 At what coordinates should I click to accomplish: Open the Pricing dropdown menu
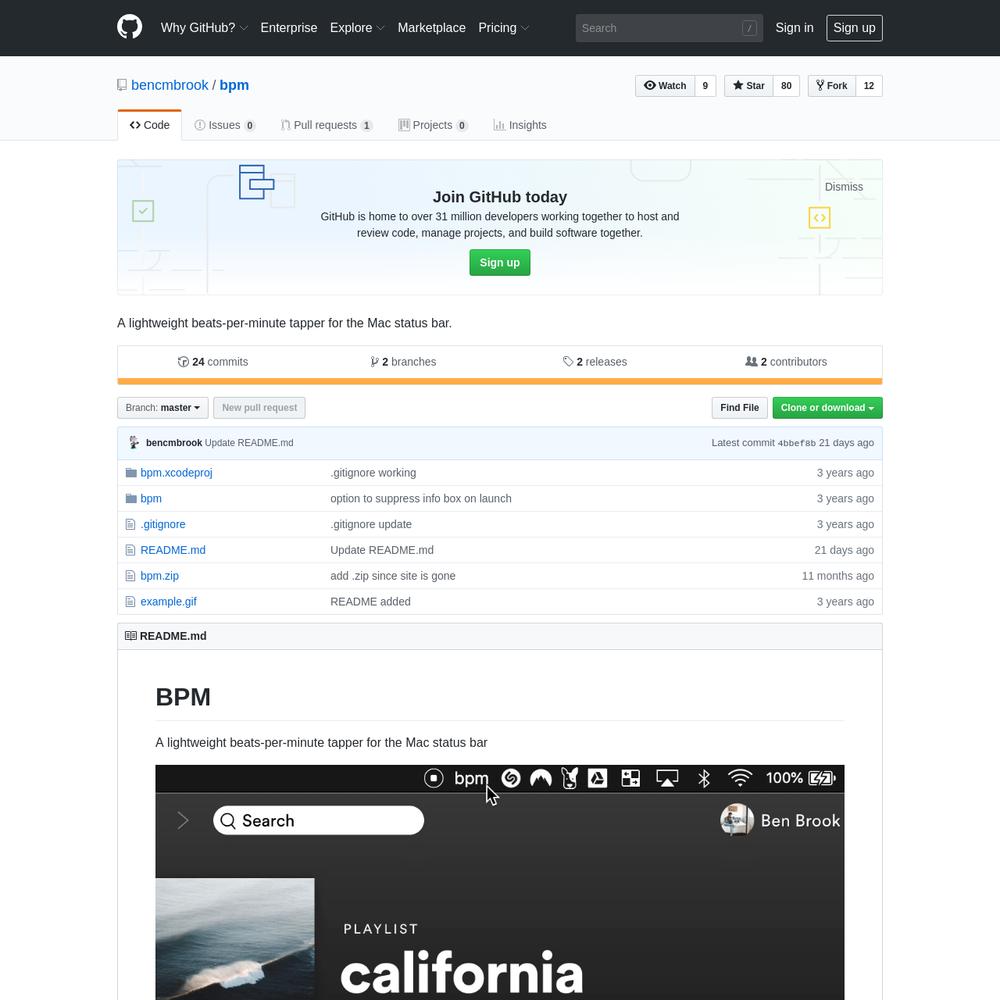pyautogui.click(x=504, y=27)
